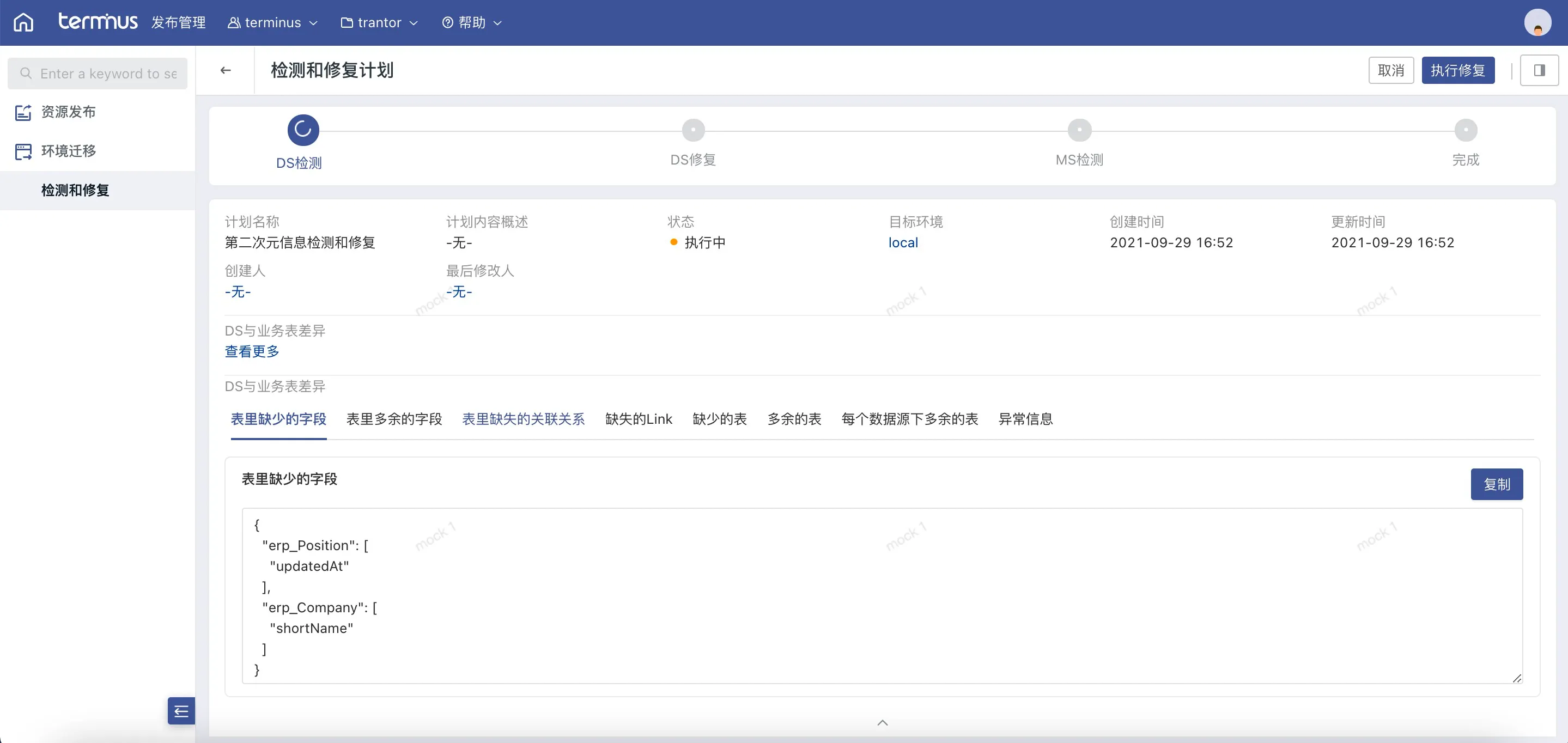Screen dimensions: 1568x743
Task: Click the terminus logo
Action: [98, 21]
